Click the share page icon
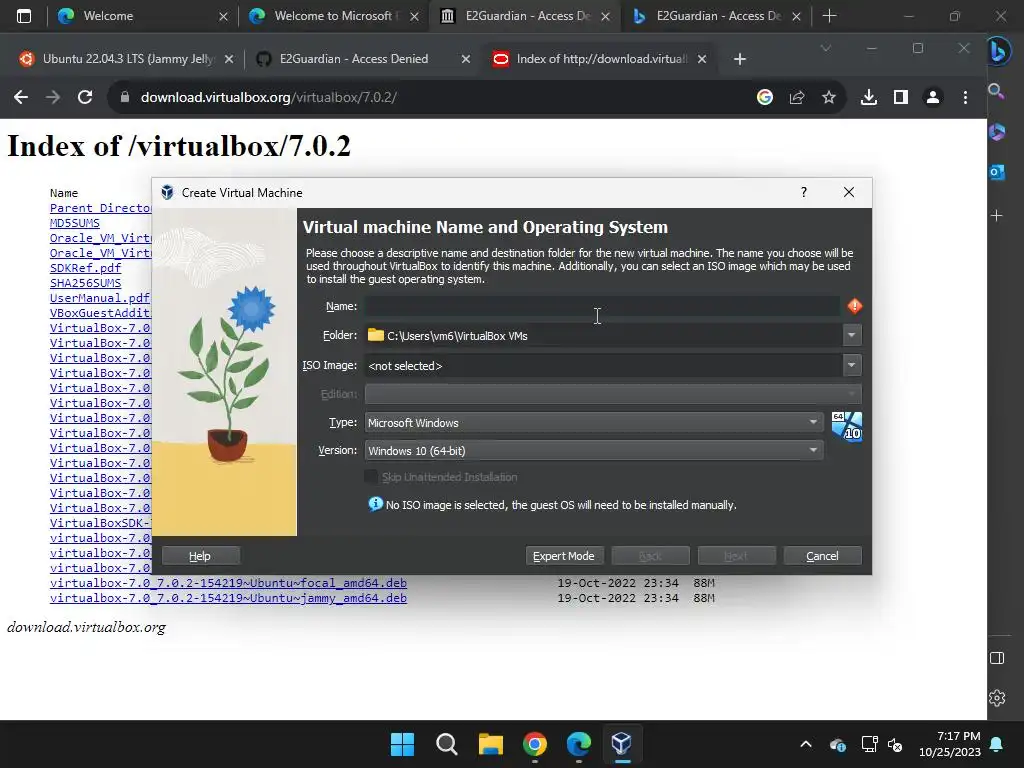The image size is (1024, 768). (x=797, y=97)
